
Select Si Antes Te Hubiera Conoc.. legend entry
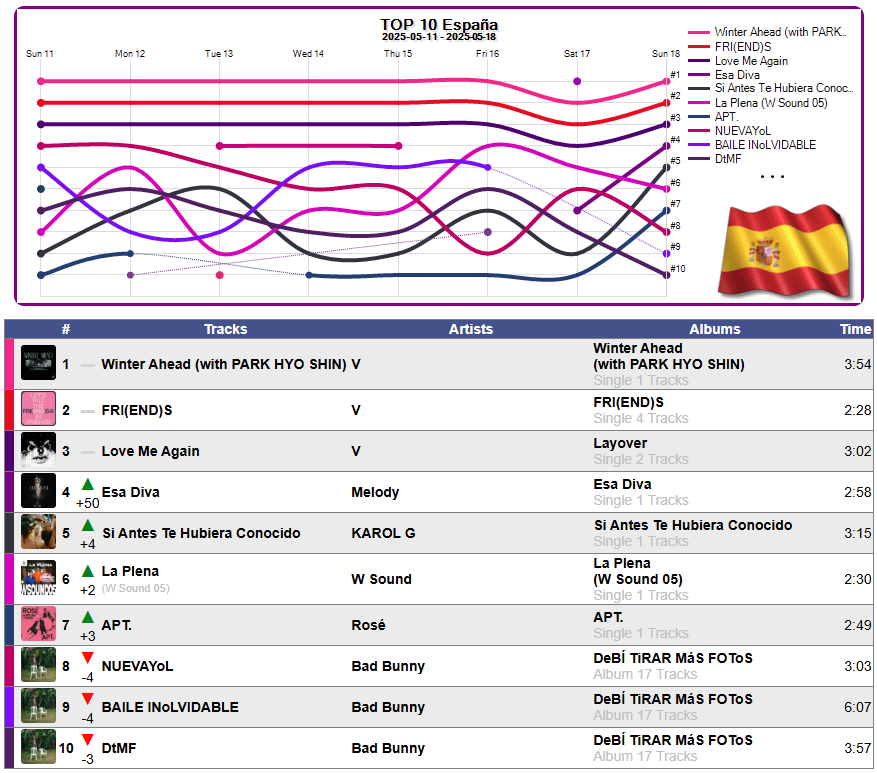pos(771,88)
